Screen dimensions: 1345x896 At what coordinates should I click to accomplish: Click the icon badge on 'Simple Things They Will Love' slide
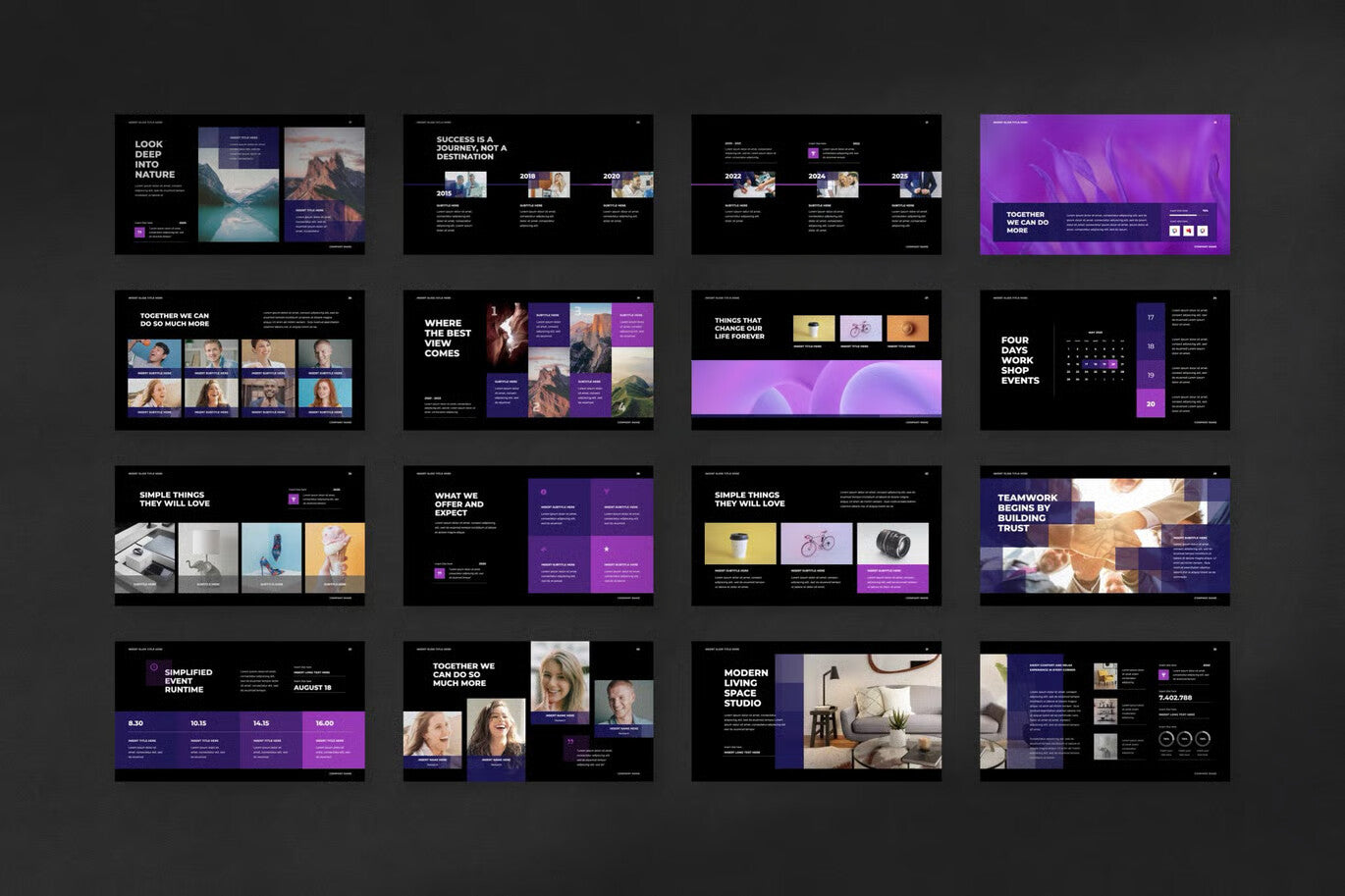[293, 500]
